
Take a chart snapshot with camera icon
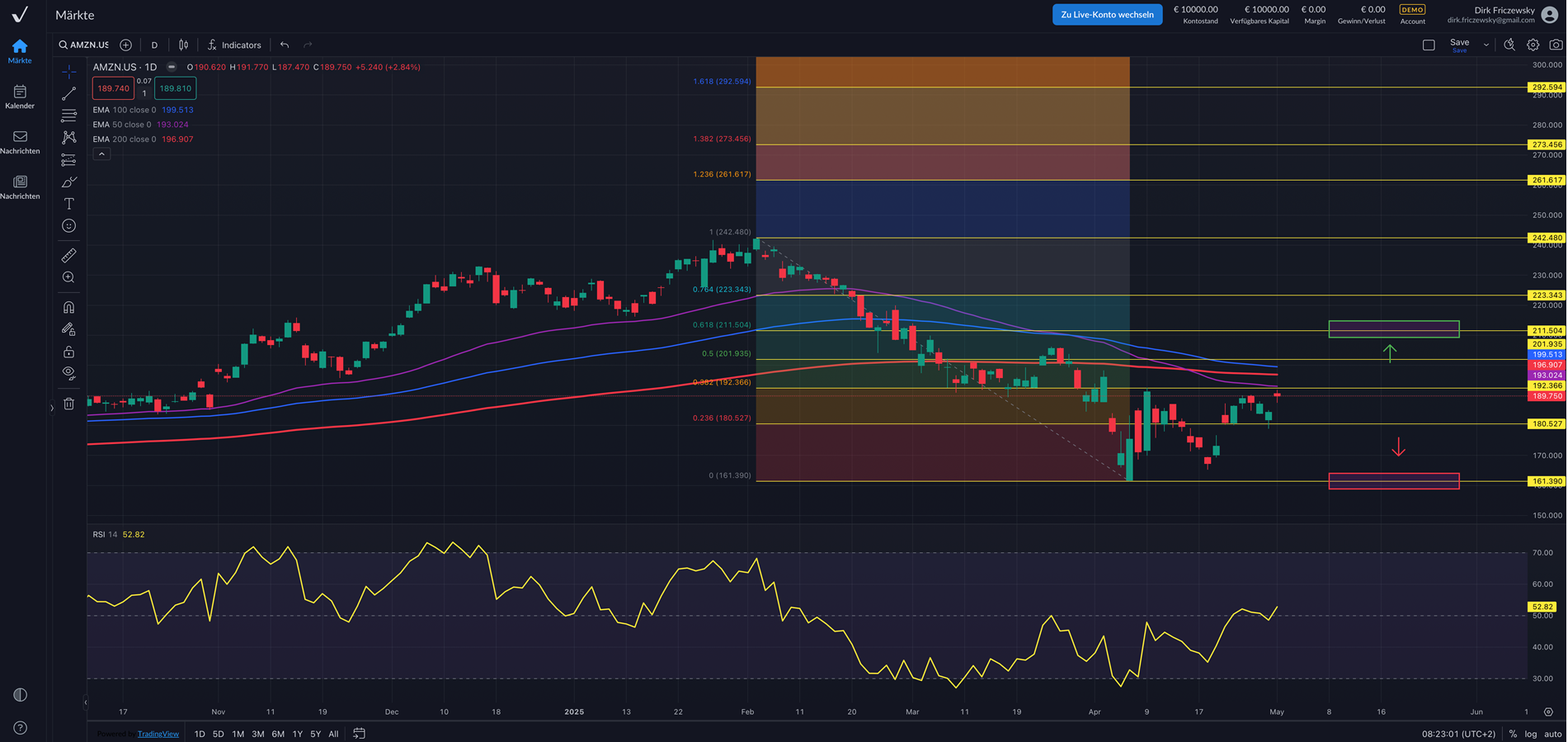tap(1556, 45)
